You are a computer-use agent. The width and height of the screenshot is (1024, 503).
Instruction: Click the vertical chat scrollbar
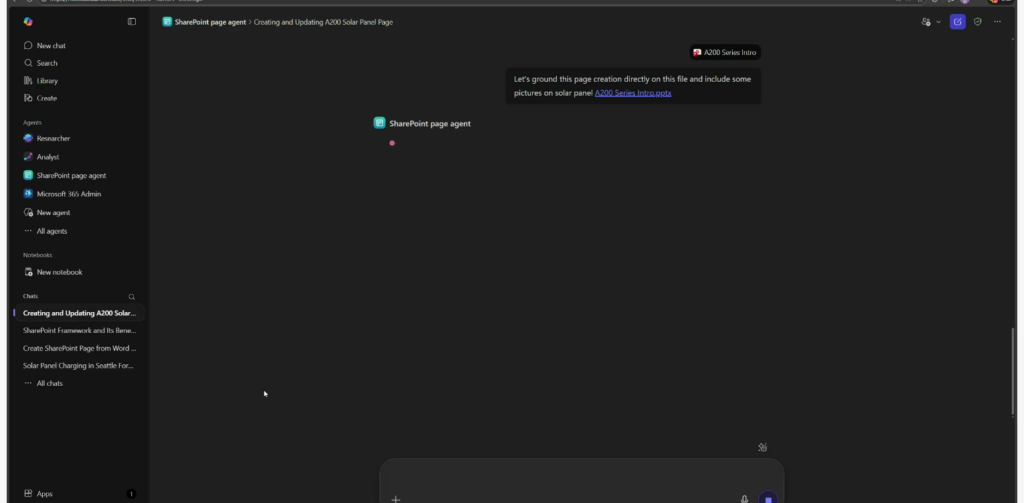(1013, 370)
